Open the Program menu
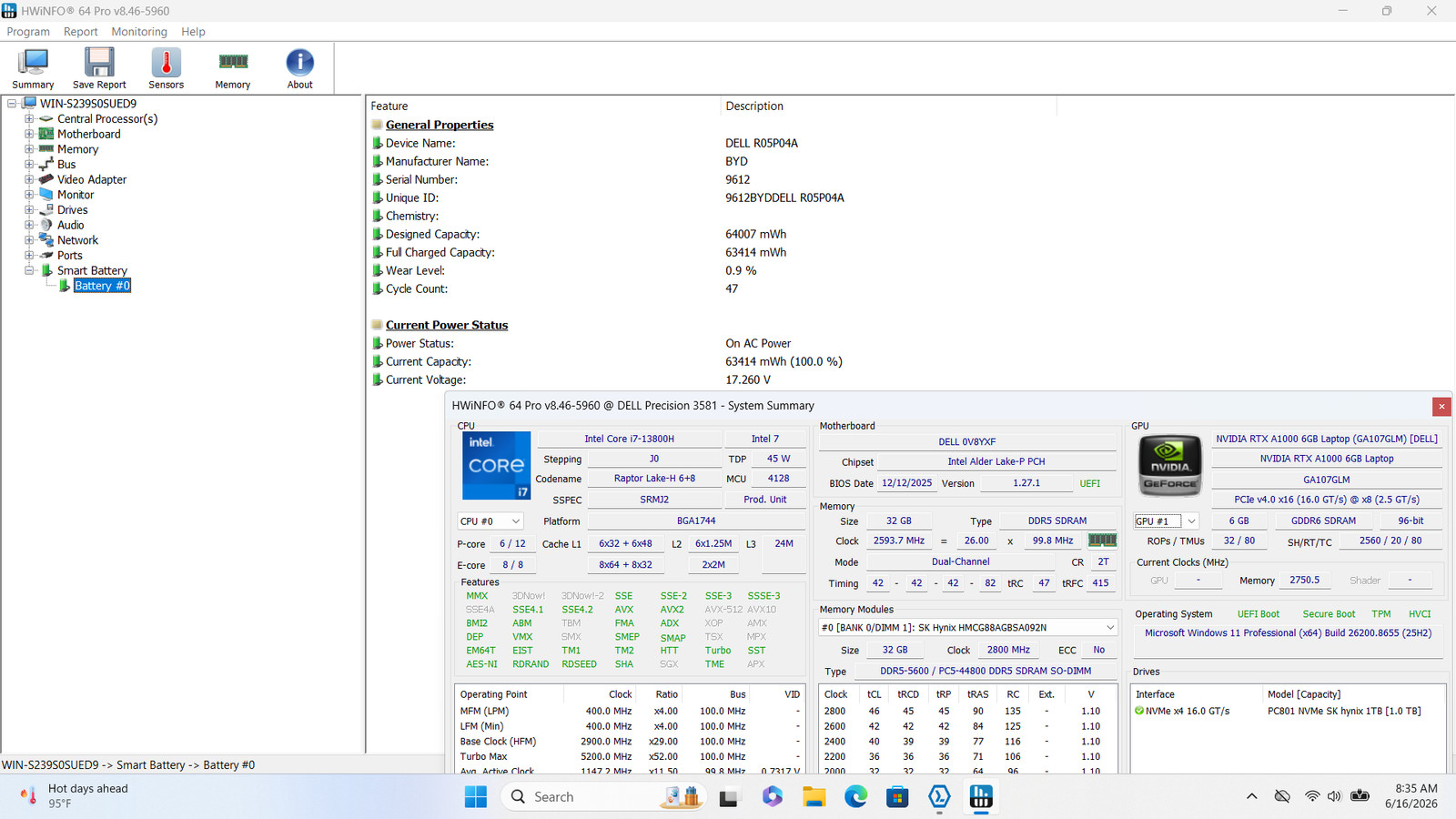The width and height of the screenshot is (1456, 819). [x=28, y=32]
